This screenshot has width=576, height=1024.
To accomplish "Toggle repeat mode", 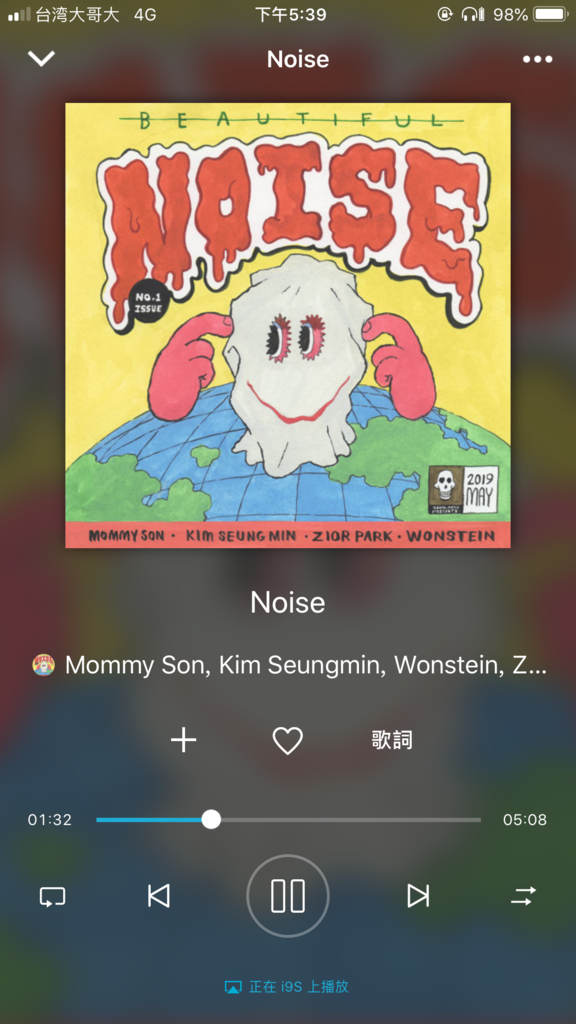I will click(x=52, y=895).
